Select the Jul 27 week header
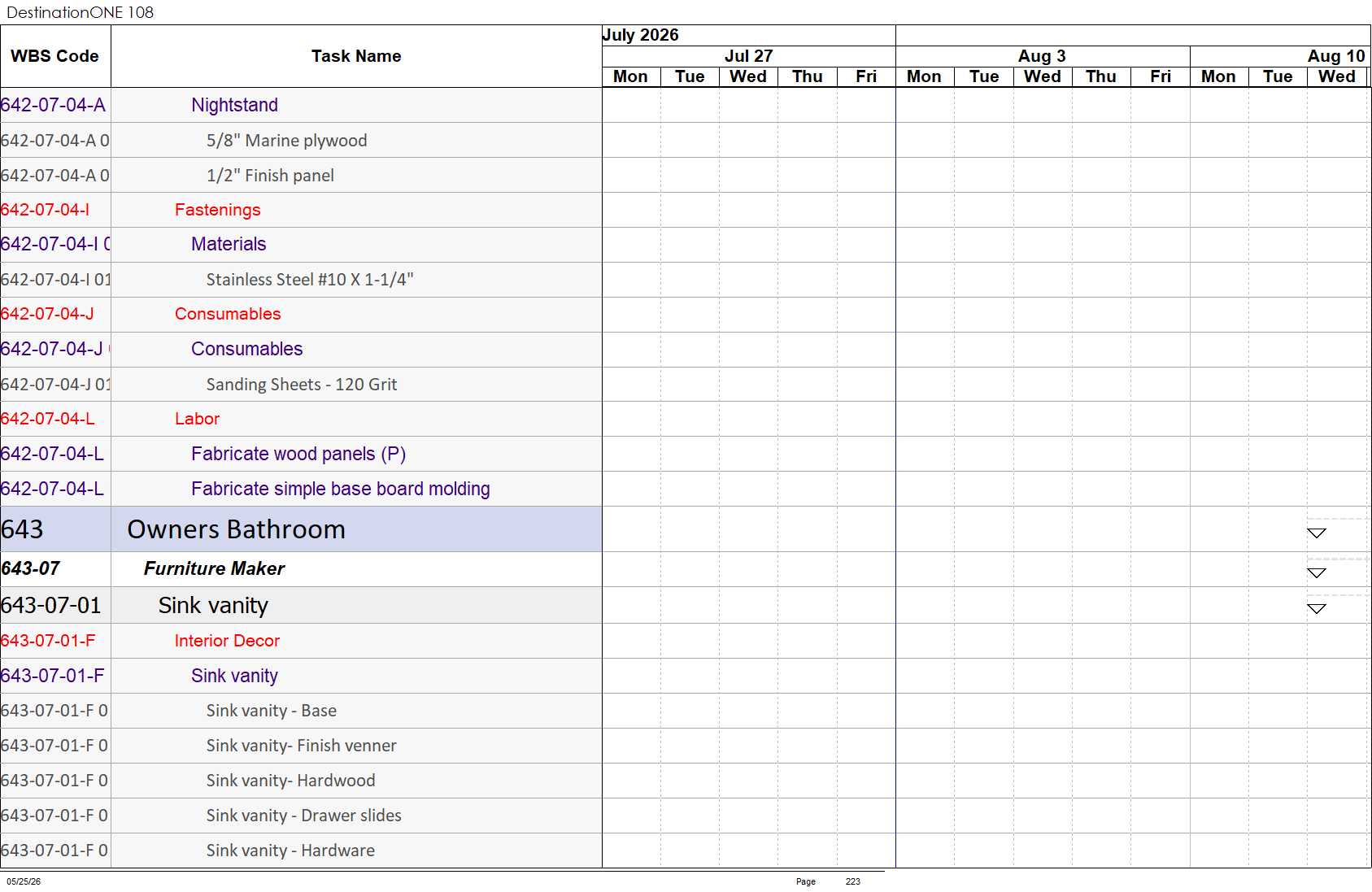Screen dimensions: 1372x892 pos(748,56)
